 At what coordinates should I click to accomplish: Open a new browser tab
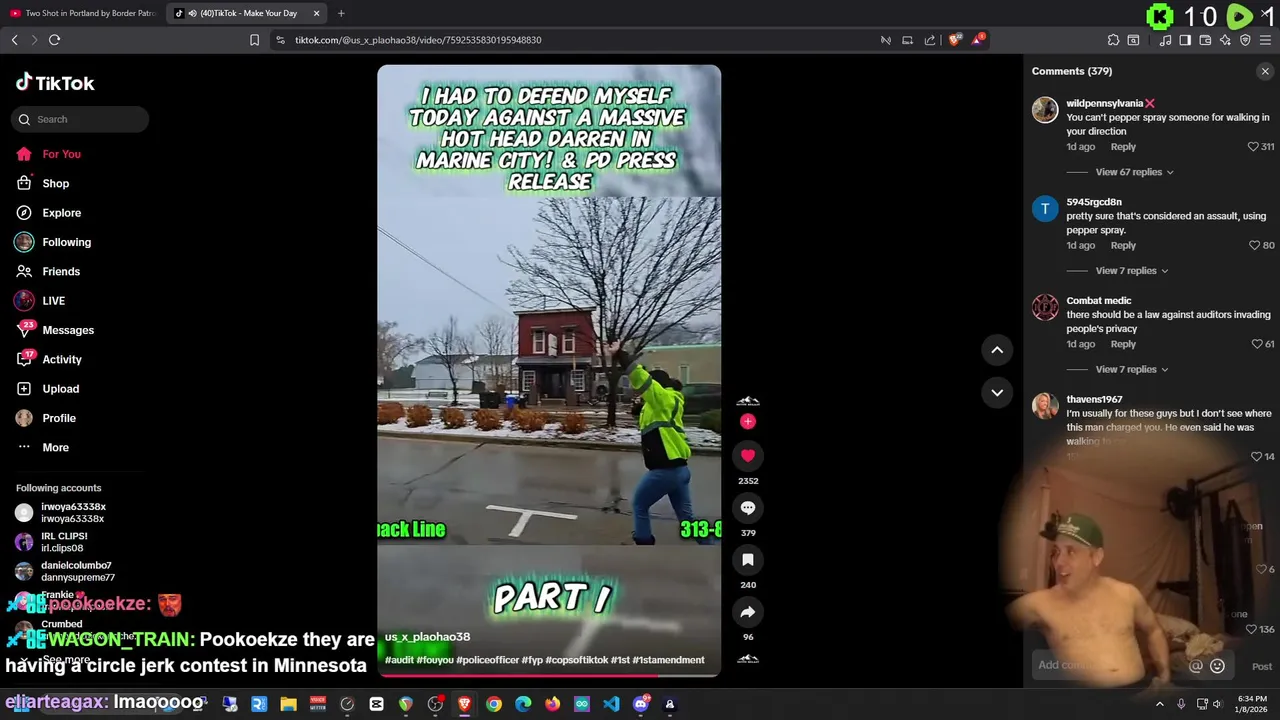click(341, 13)
